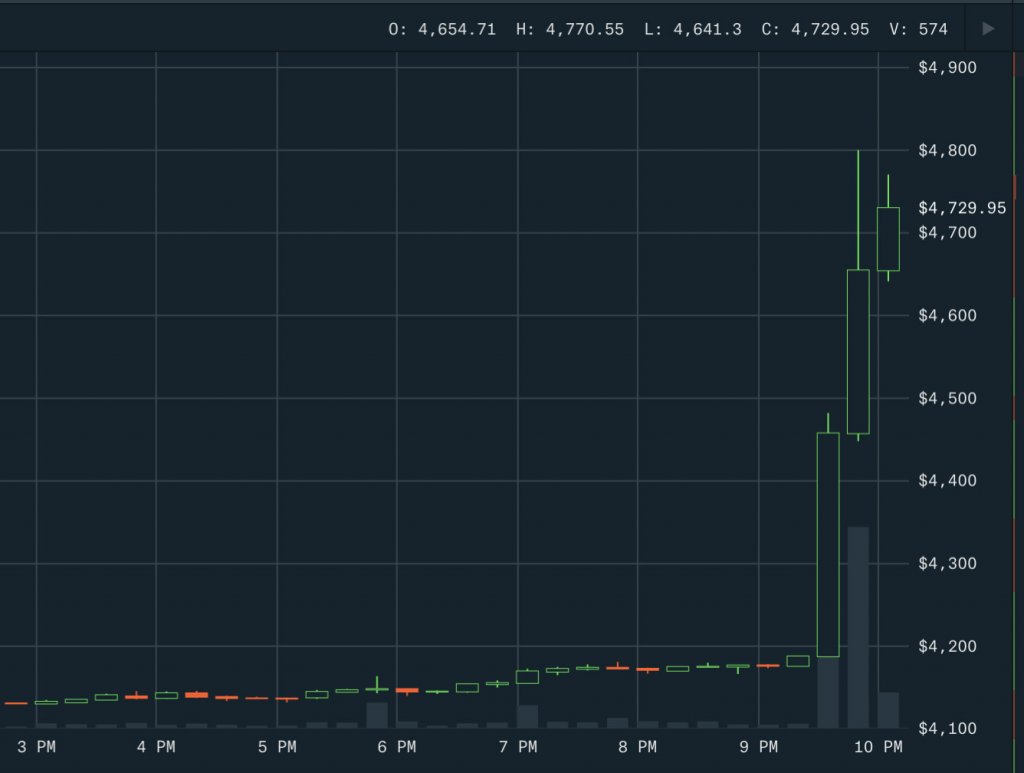Click the 3 PM time axis label
The width and height of the screenshot is (1024, 773).
36,747
